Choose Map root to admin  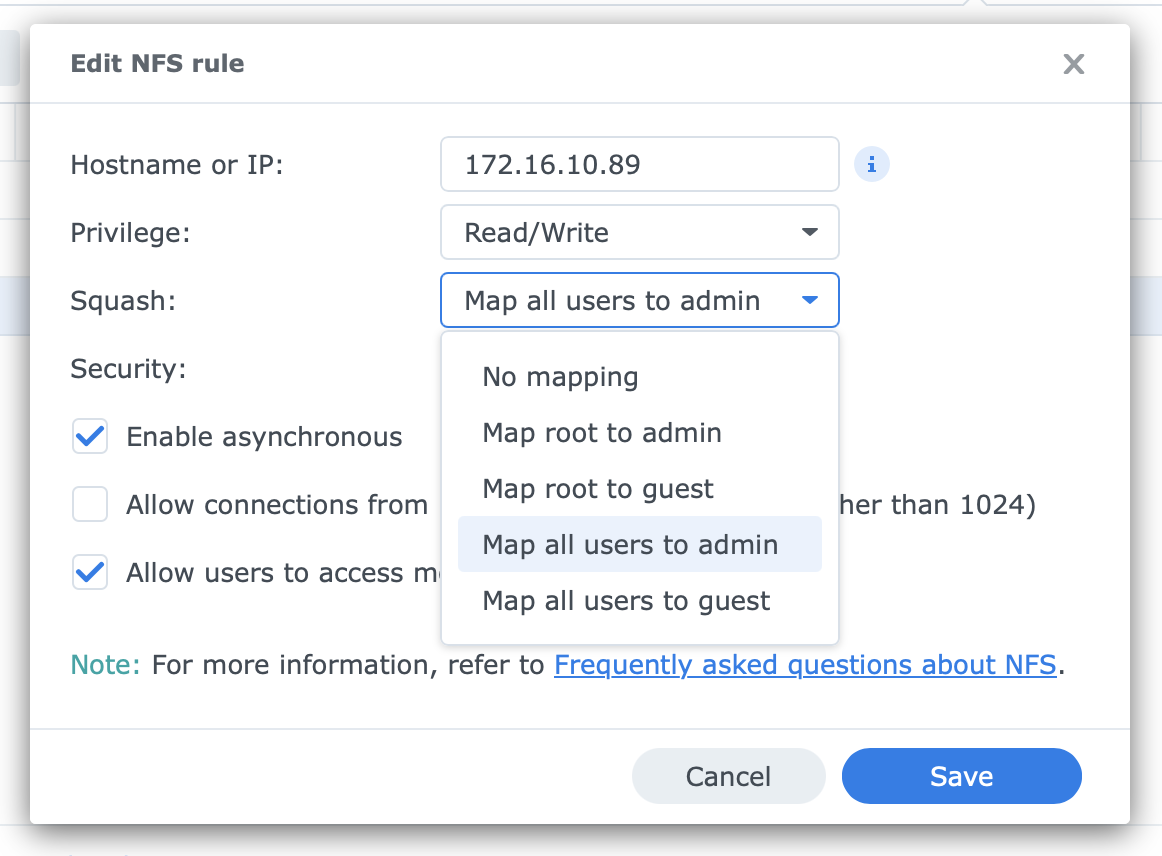pos(601,433)
